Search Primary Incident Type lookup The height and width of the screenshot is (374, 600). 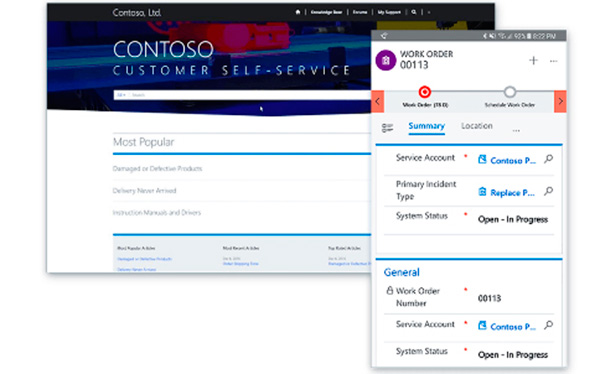coord(548,191)
